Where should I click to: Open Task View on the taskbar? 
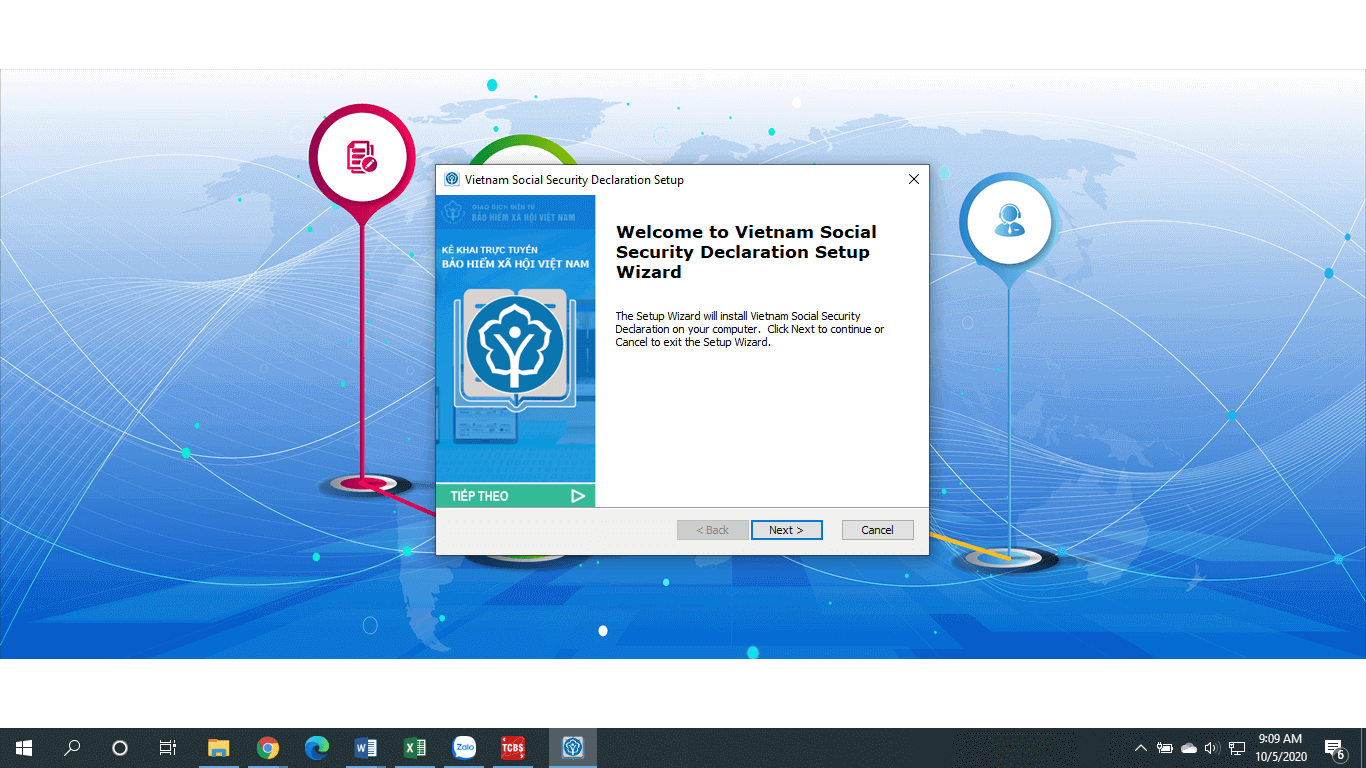point(168,748)
